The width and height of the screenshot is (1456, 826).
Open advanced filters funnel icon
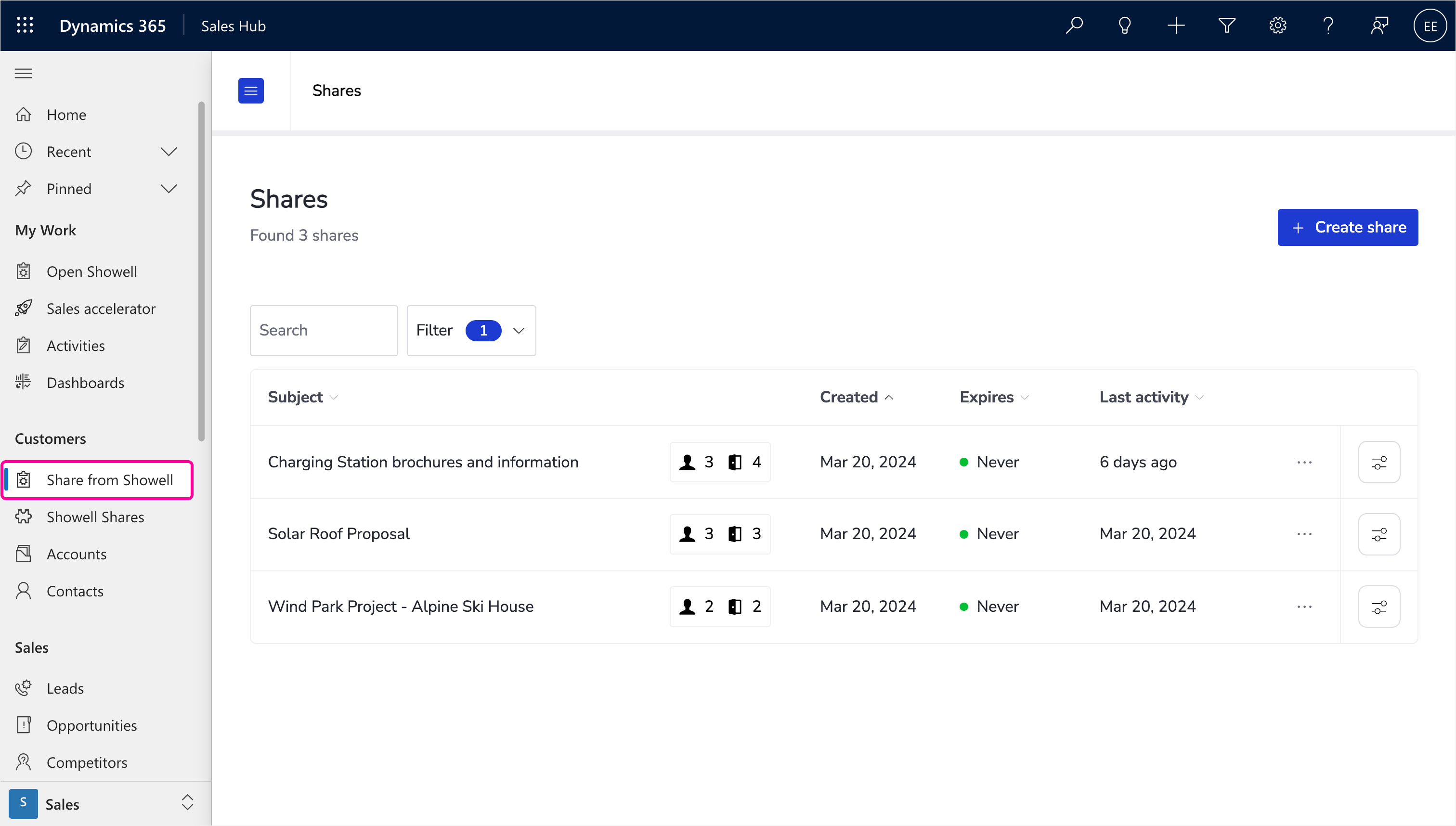tap(1227, 26)
